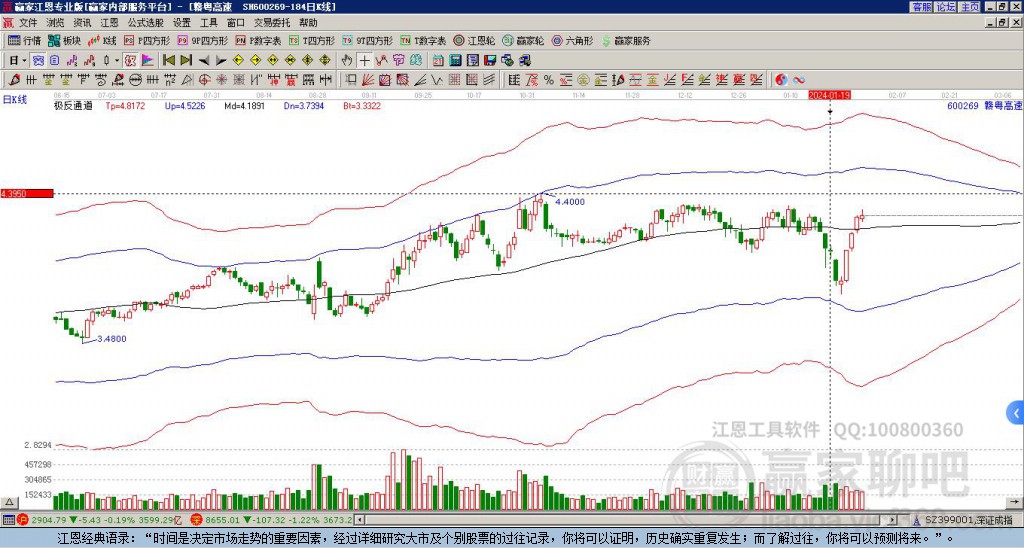
Task: Open the calendar date icon
Action: tap(438, 61)
